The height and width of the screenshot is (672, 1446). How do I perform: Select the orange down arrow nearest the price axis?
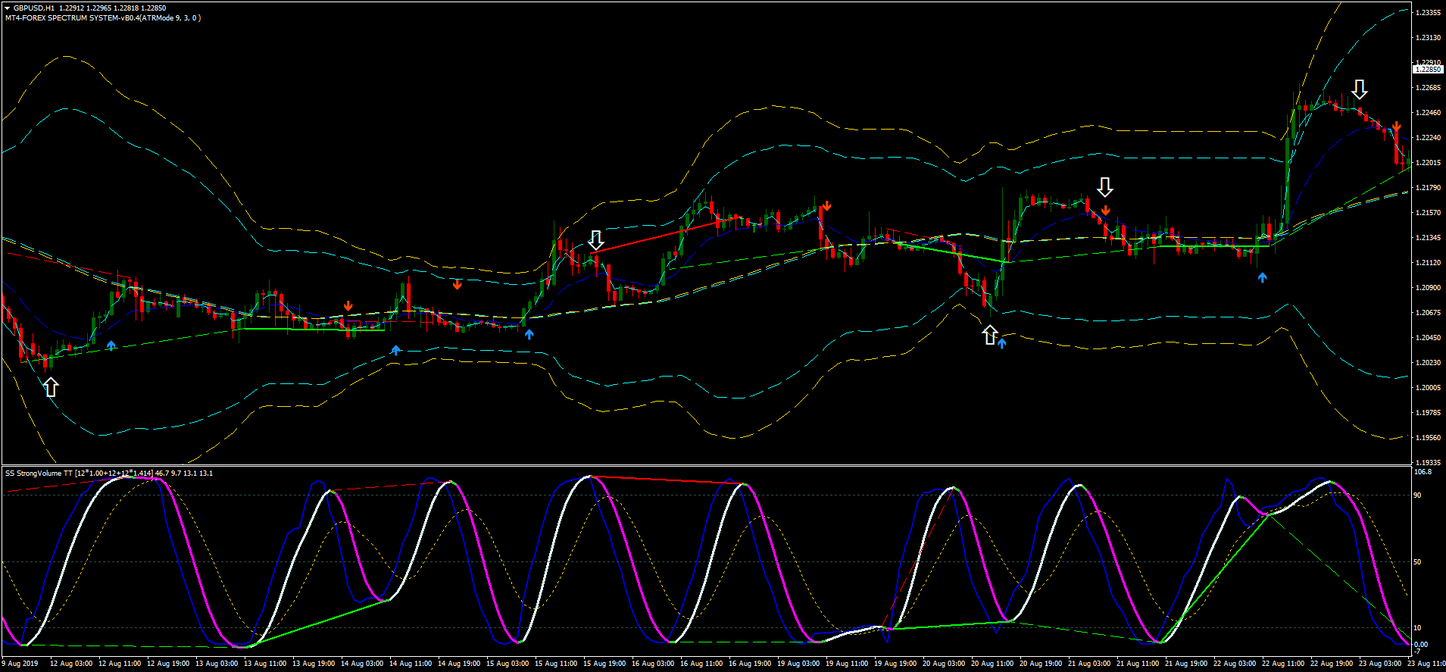tap(1396, 126)
